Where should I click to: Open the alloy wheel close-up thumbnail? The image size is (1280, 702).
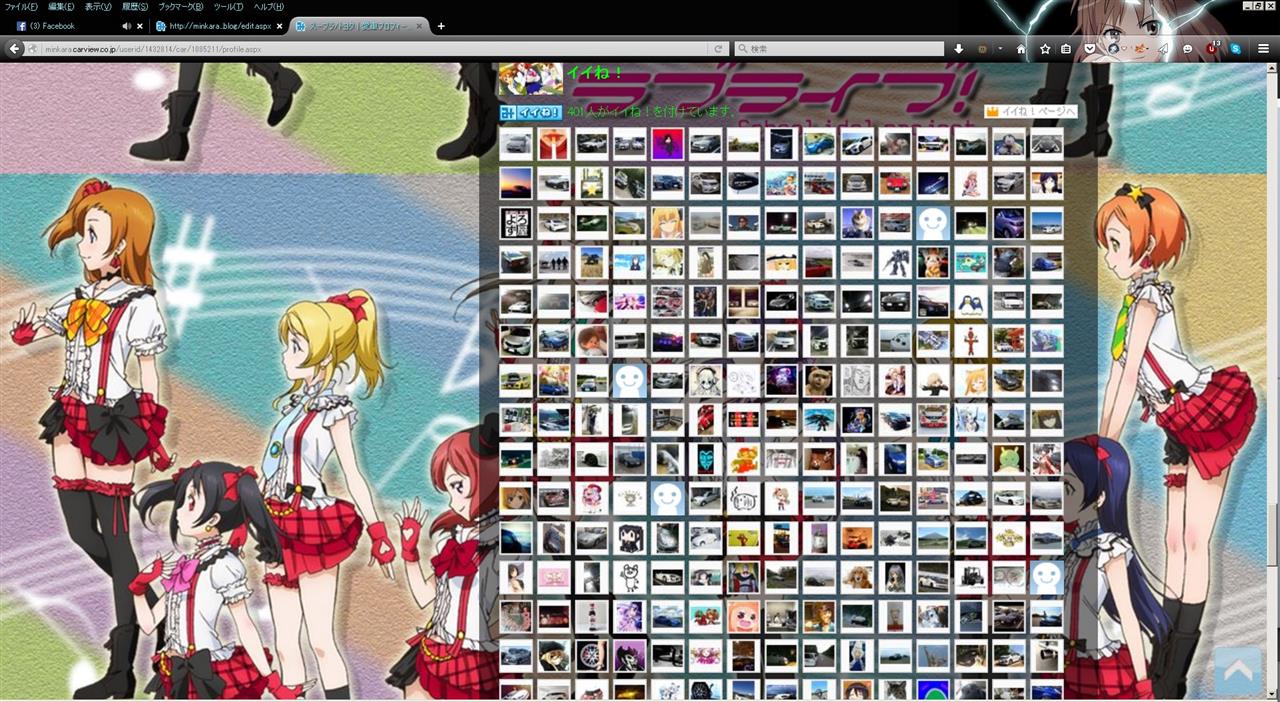point(592,656)
